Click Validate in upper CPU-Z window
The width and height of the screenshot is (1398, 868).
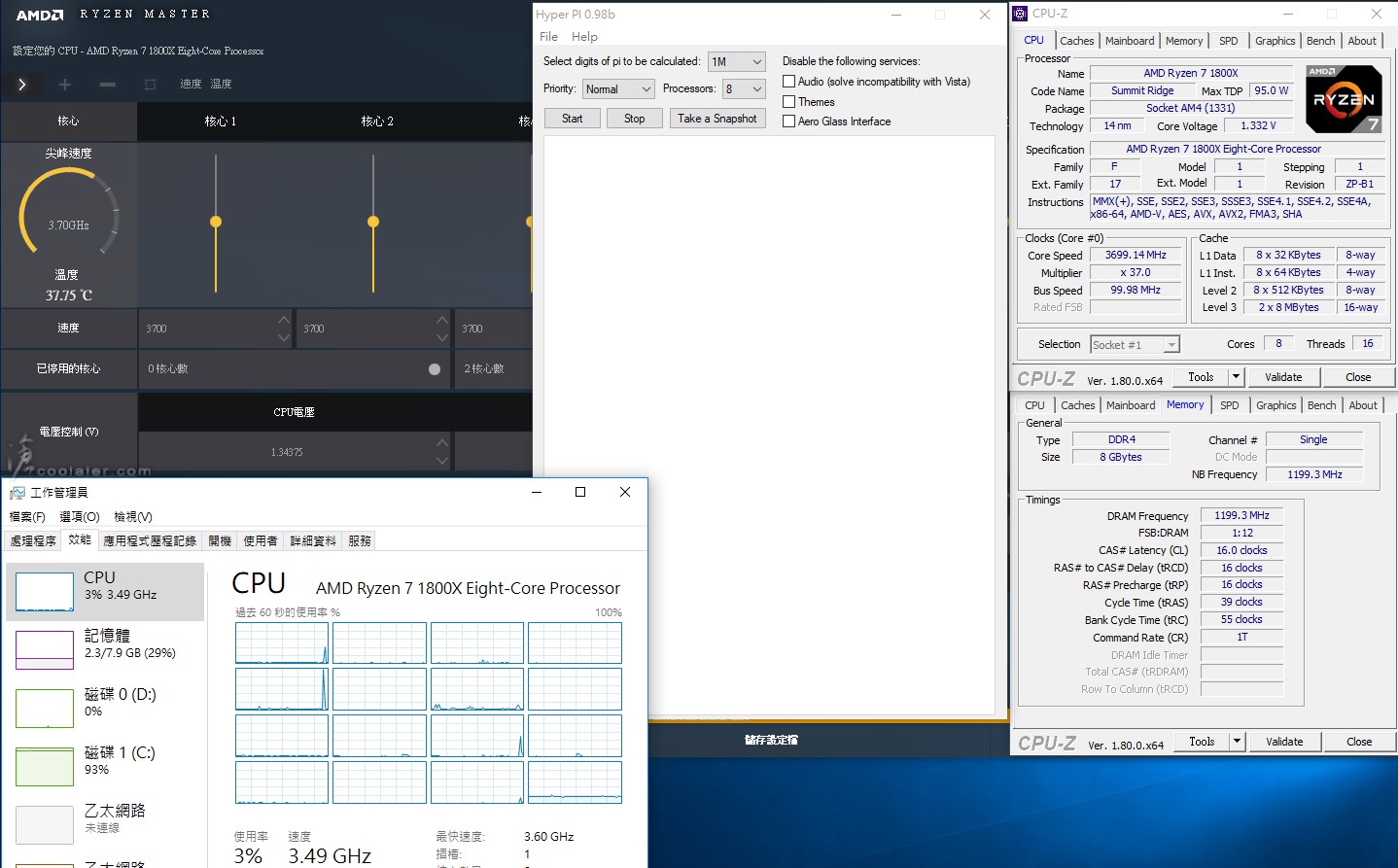(x=1283, y=377)
